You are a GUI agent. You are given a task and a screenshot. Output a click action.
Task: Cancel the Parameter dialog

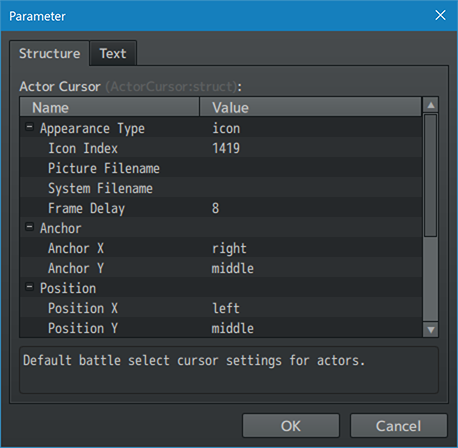tap(398, 426)
